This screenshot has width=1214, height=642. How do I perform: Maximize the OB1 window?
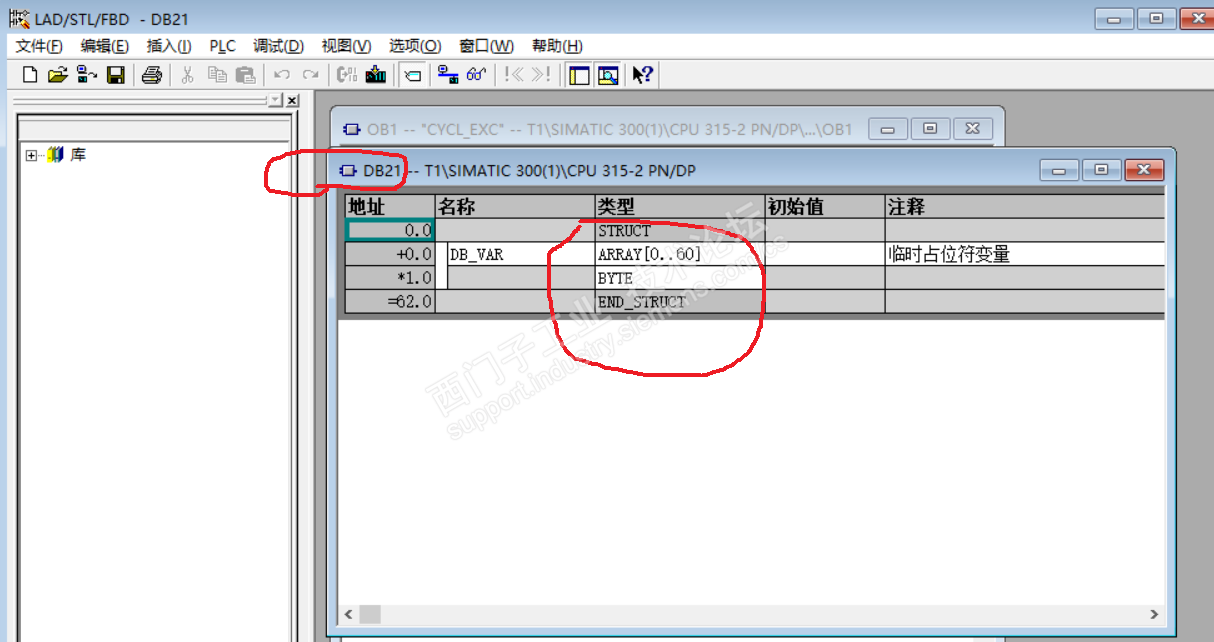930,128
